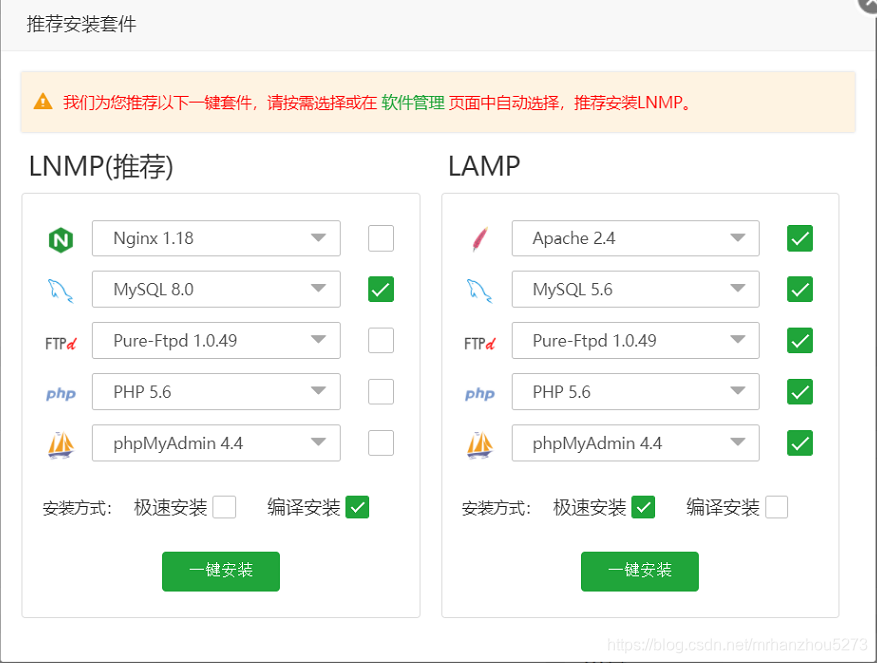Click 一键安装 button under LAMP
The width and height of the screenshot is (877, 663).
(x=640, y=571)
